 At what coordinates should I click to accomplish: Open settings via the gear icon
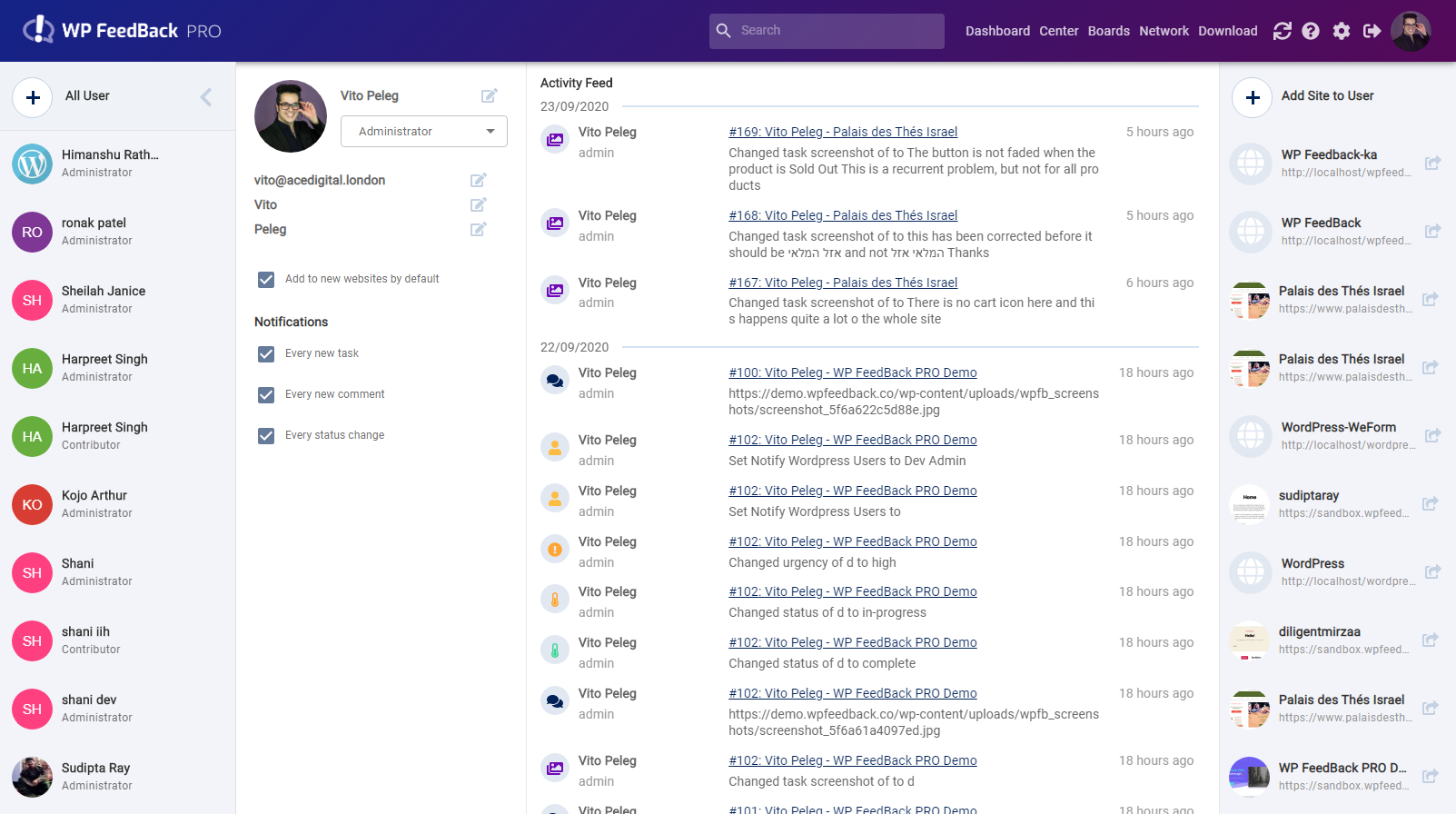(1342, 31)
